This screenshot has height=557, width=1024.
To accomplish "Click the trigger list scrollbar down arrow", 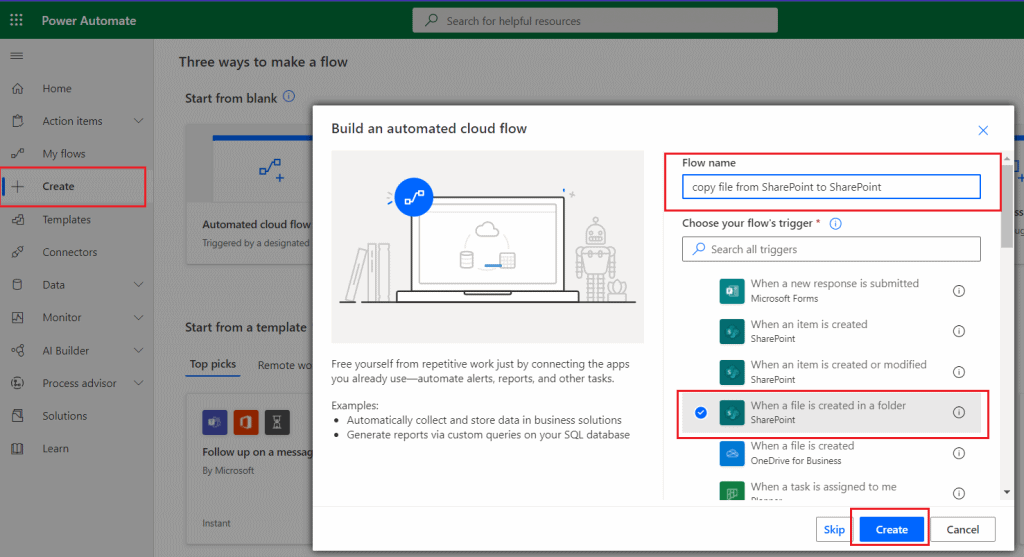I will pyautogui.click(x=1007, y=492).
